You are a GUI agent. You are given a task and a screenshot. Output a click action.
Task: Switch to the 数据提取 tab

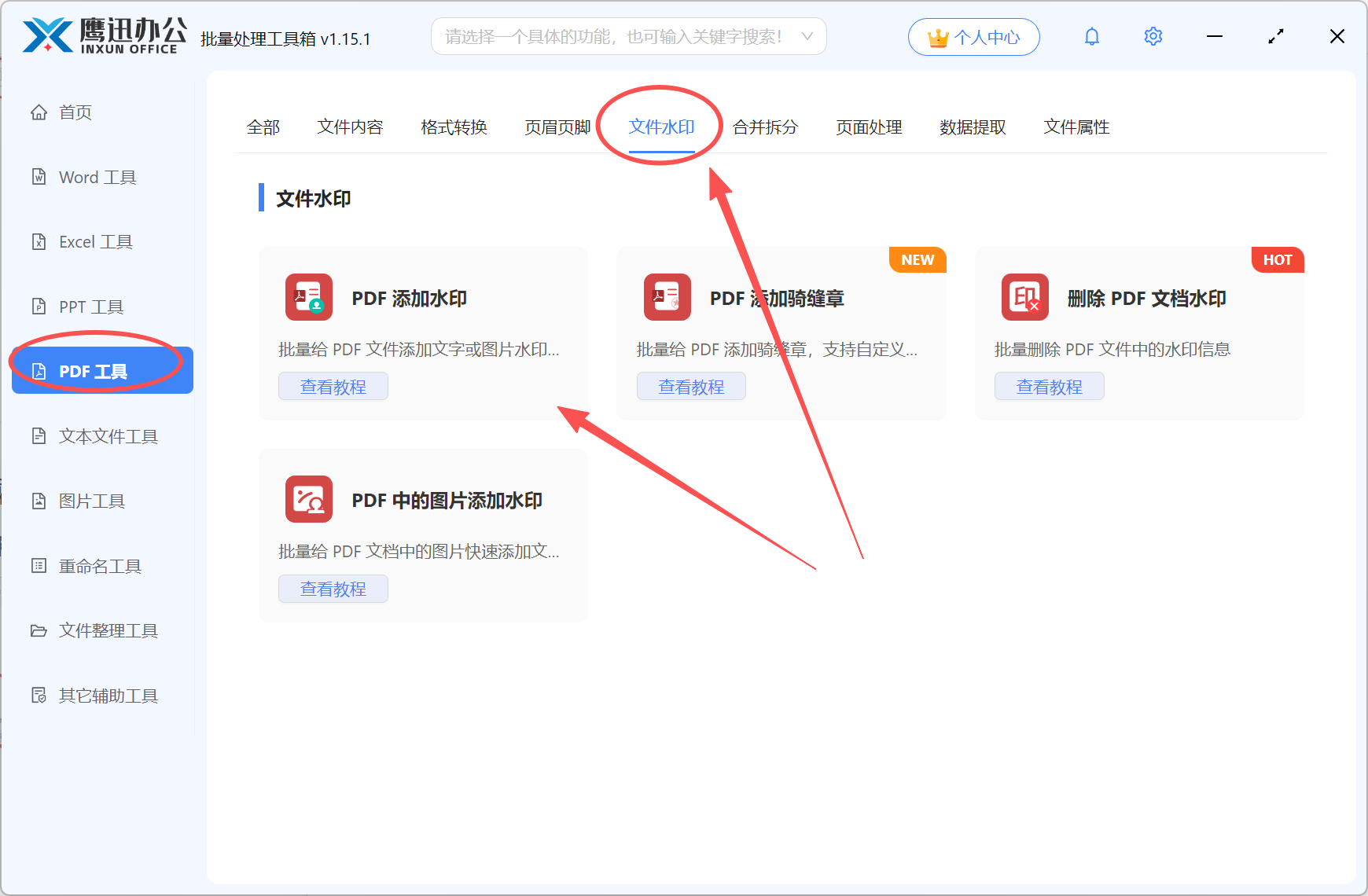click(x=973, y=127)
